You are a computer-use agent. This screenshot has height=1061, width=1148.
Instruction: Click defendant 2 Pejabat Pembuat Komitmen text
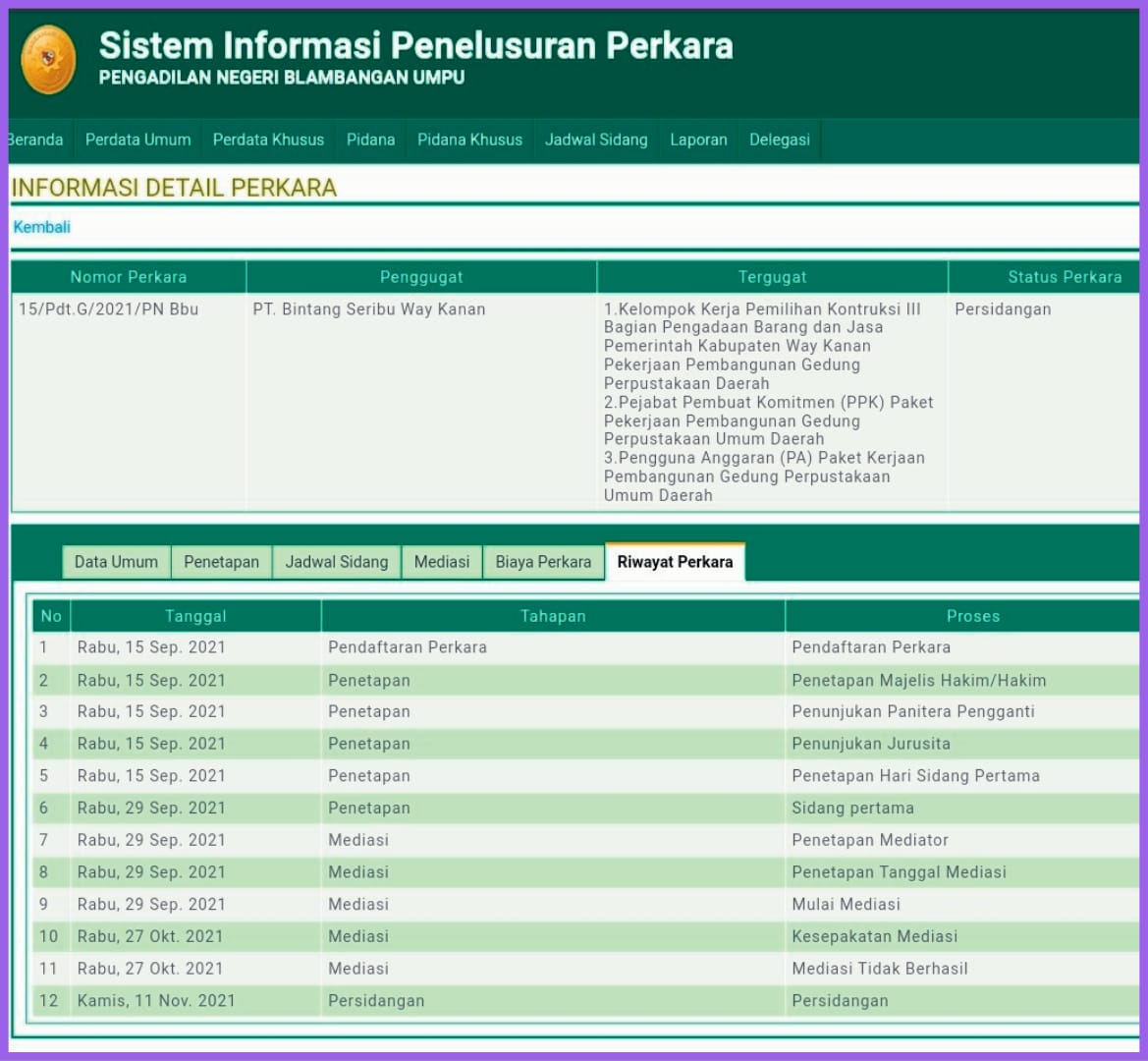(x=768, y=420)
